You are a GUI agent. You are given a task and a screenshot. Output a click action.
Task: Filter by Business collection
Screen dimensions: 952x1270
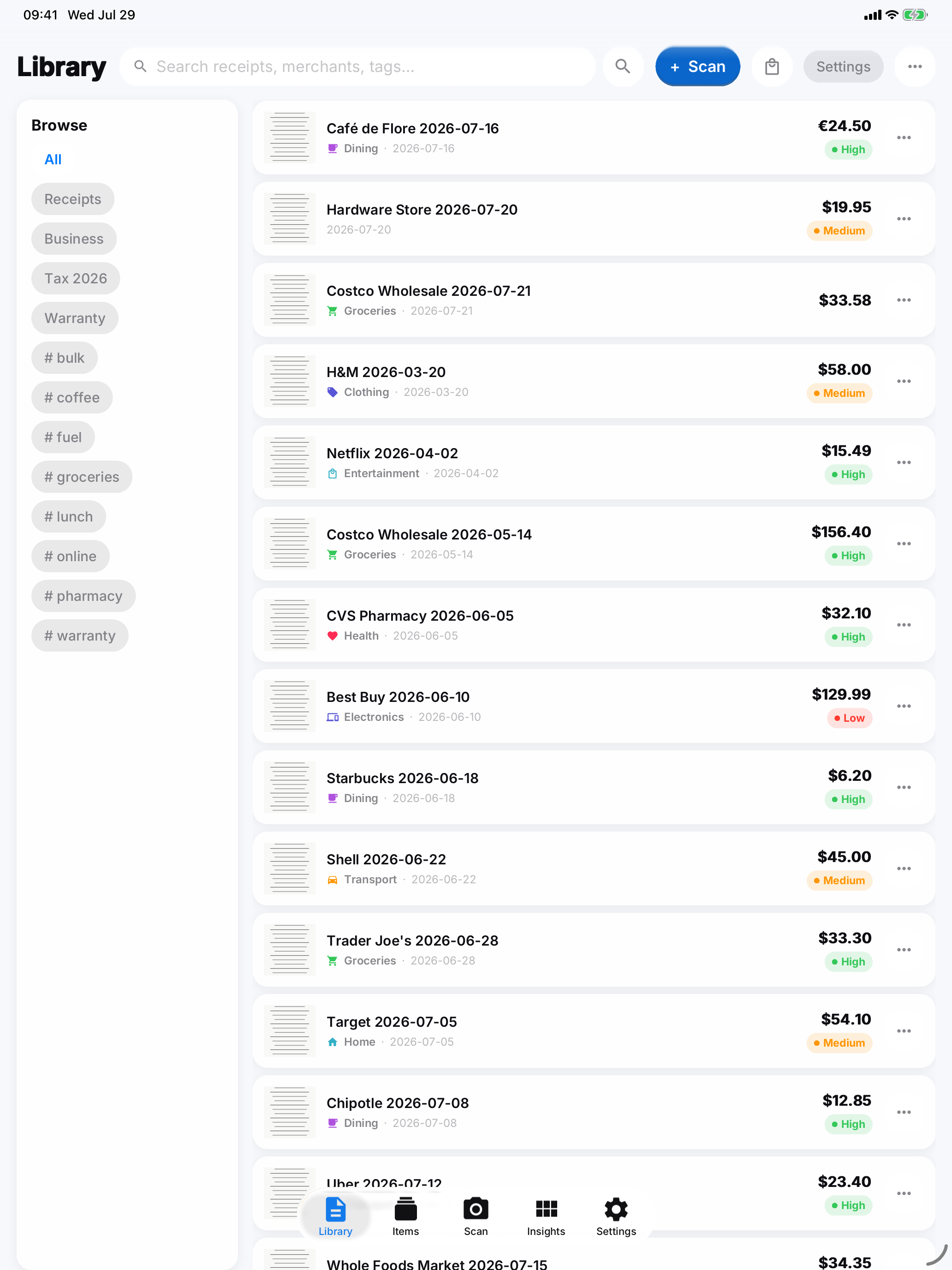click(x=74, y=239)
